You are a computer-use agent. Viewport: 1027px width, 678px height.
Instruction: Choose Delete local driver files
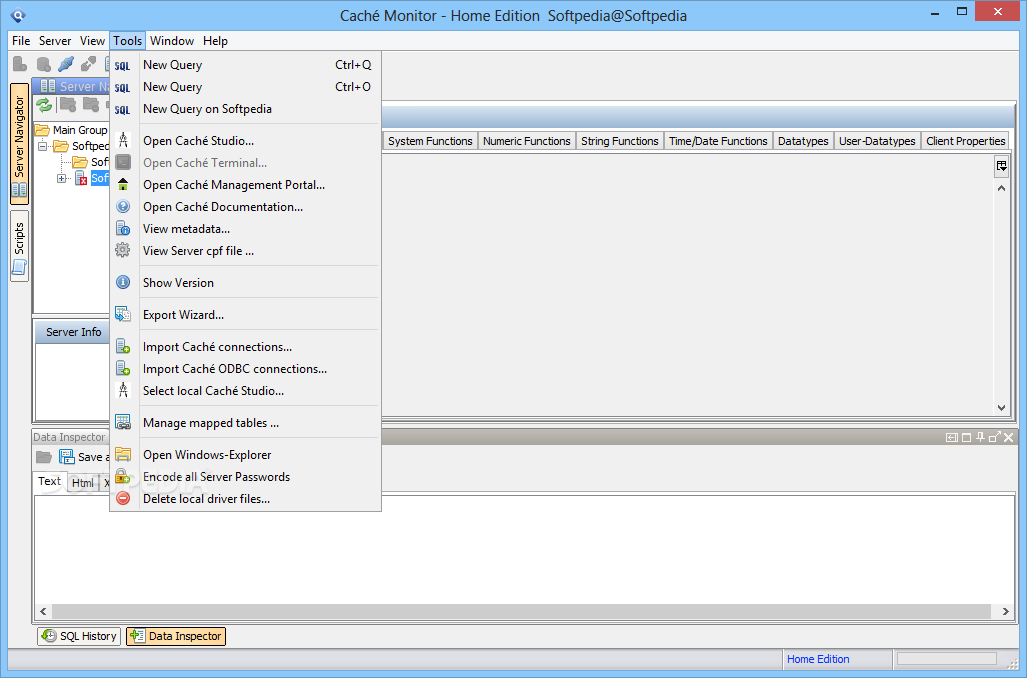245,499
